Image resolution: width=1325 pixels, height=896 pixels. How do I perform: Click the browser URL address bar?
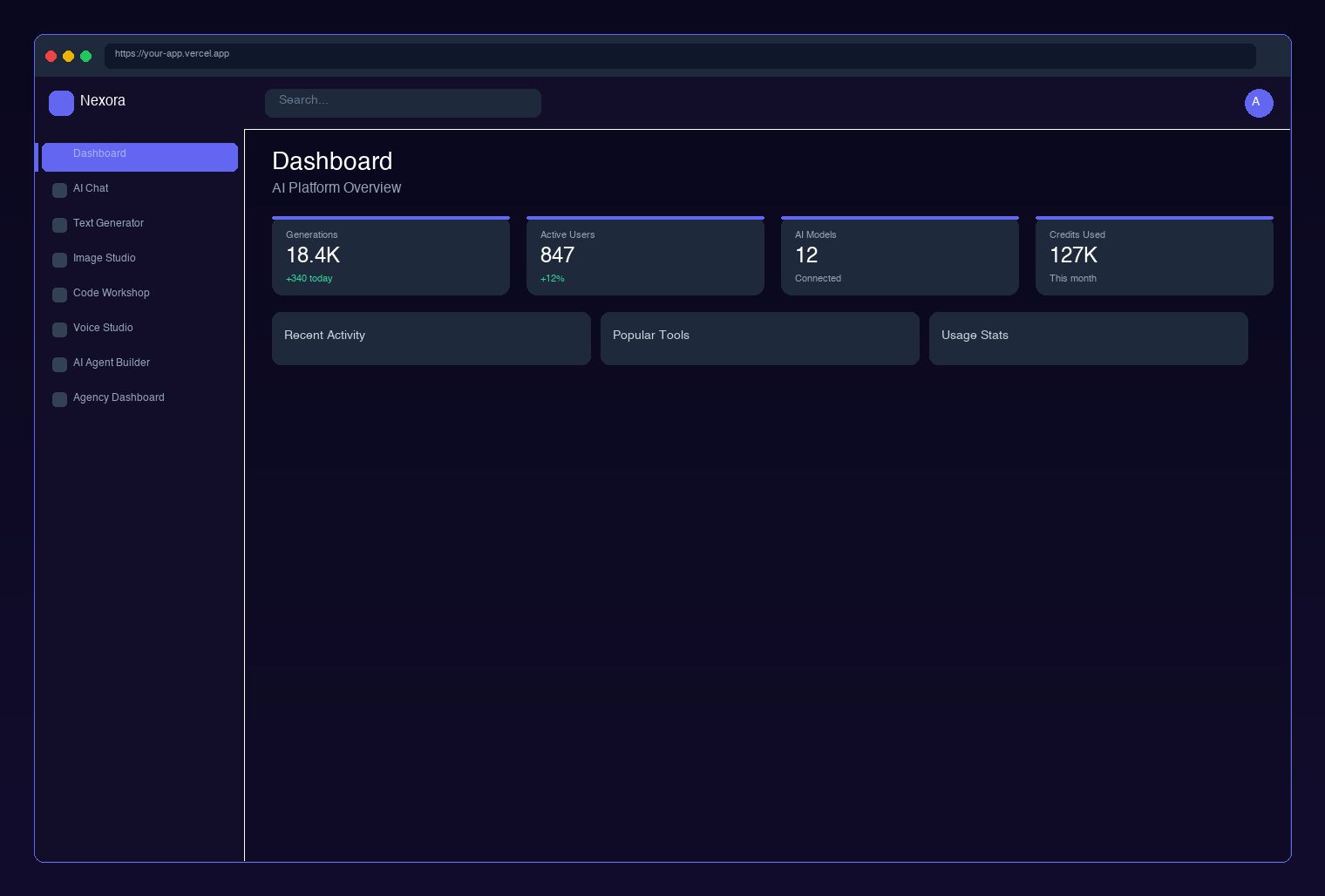680,55
